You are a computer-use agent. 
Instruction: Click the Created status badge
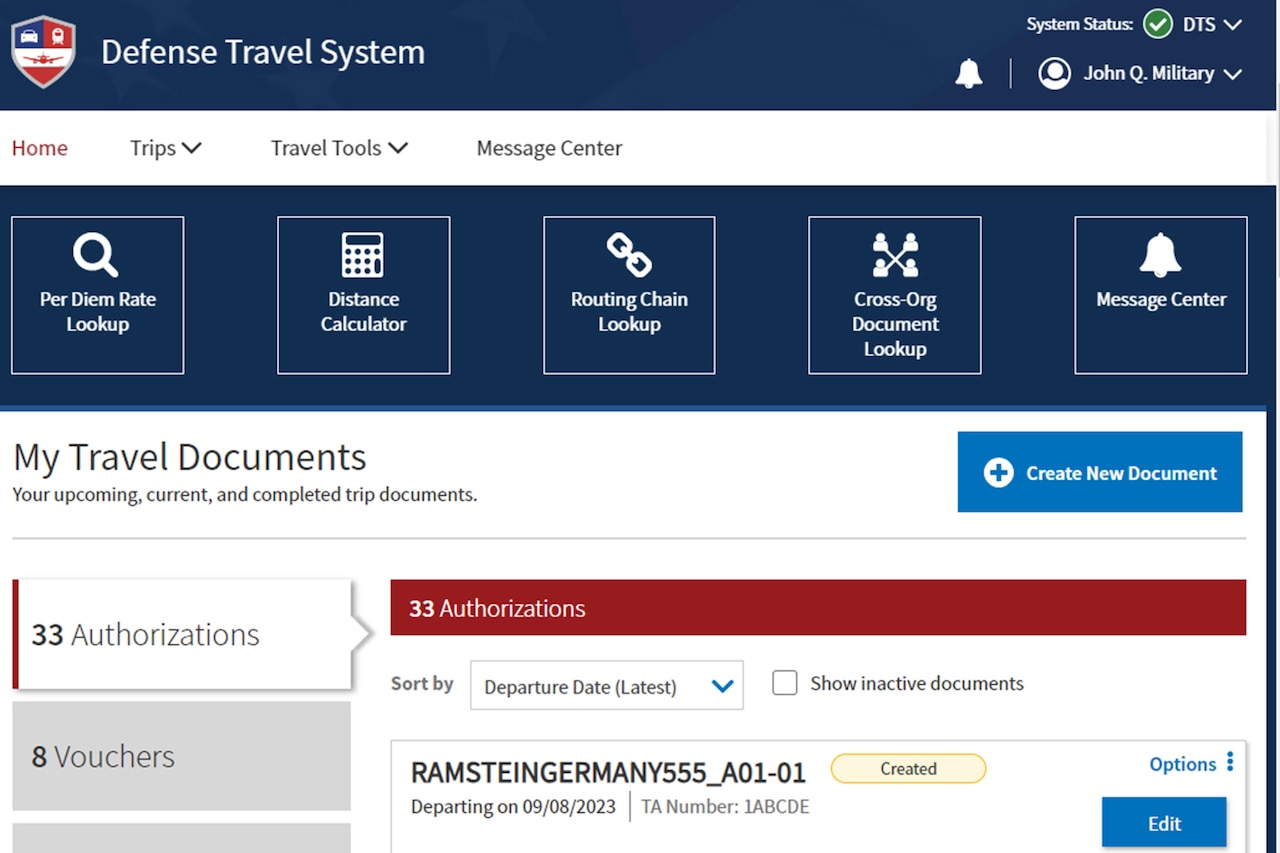click(908, 768)
